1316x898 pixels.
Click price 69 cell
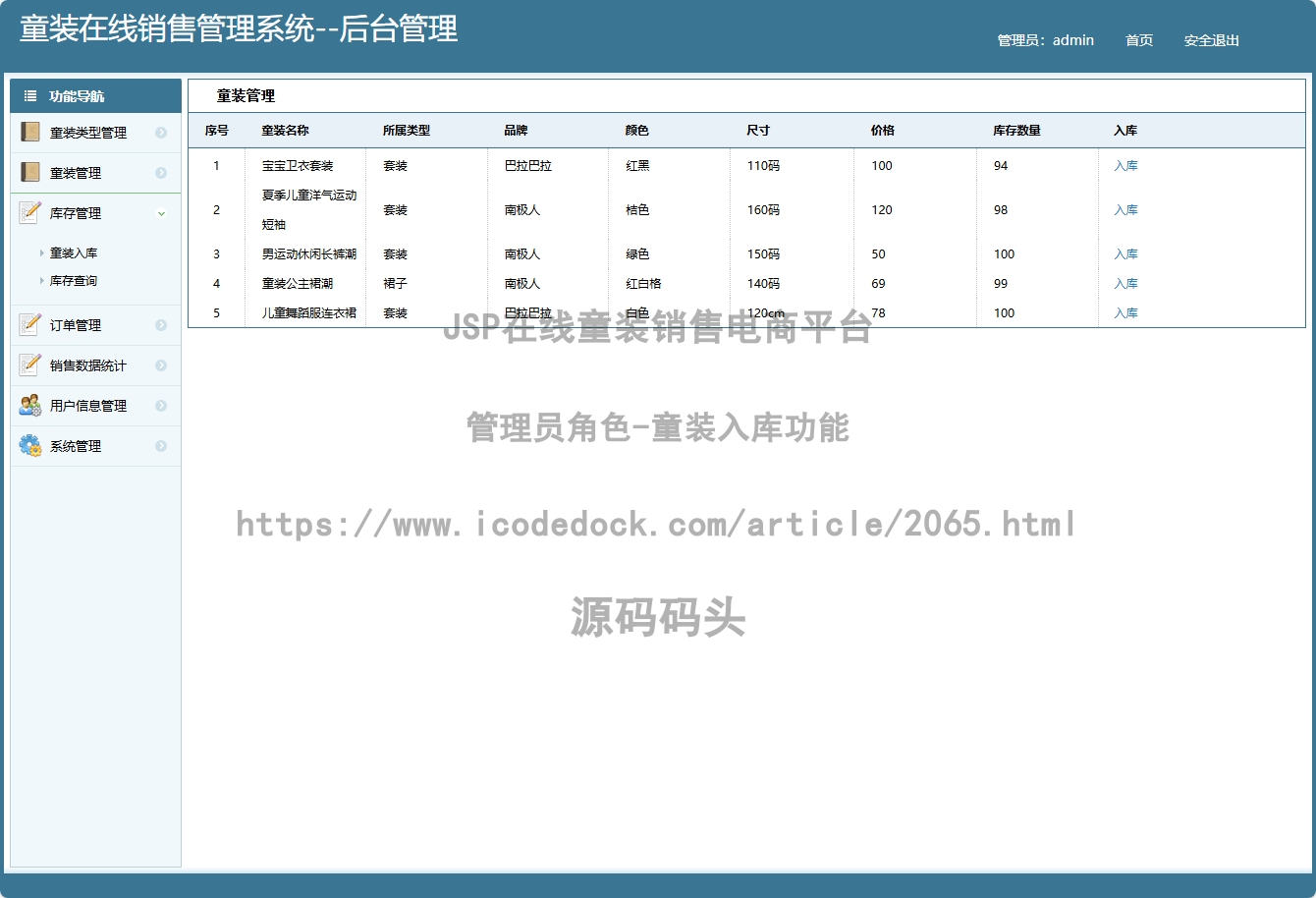878,284
